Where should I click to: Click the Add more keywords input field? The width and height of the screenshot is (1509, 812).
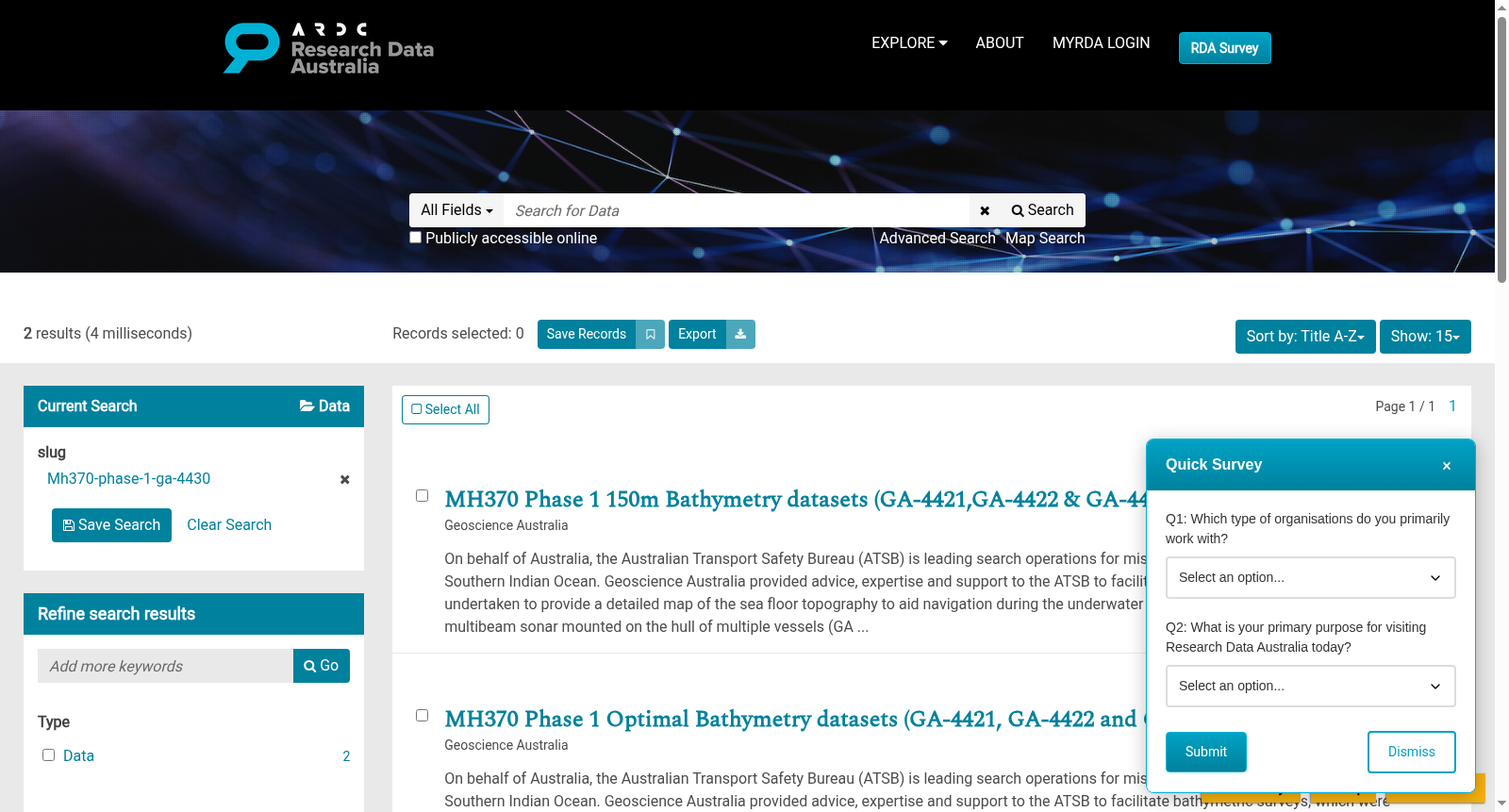pyautogui.click(x=165, y=666)
